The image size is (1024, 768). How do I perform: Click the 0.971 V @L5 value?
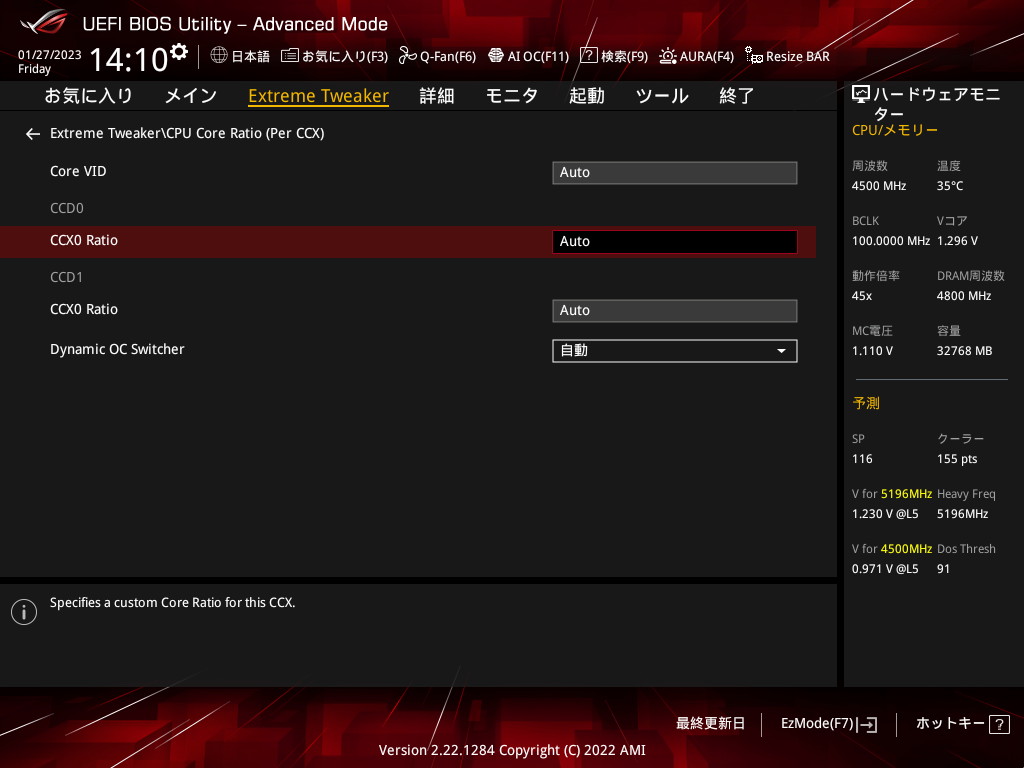(885, 569)
